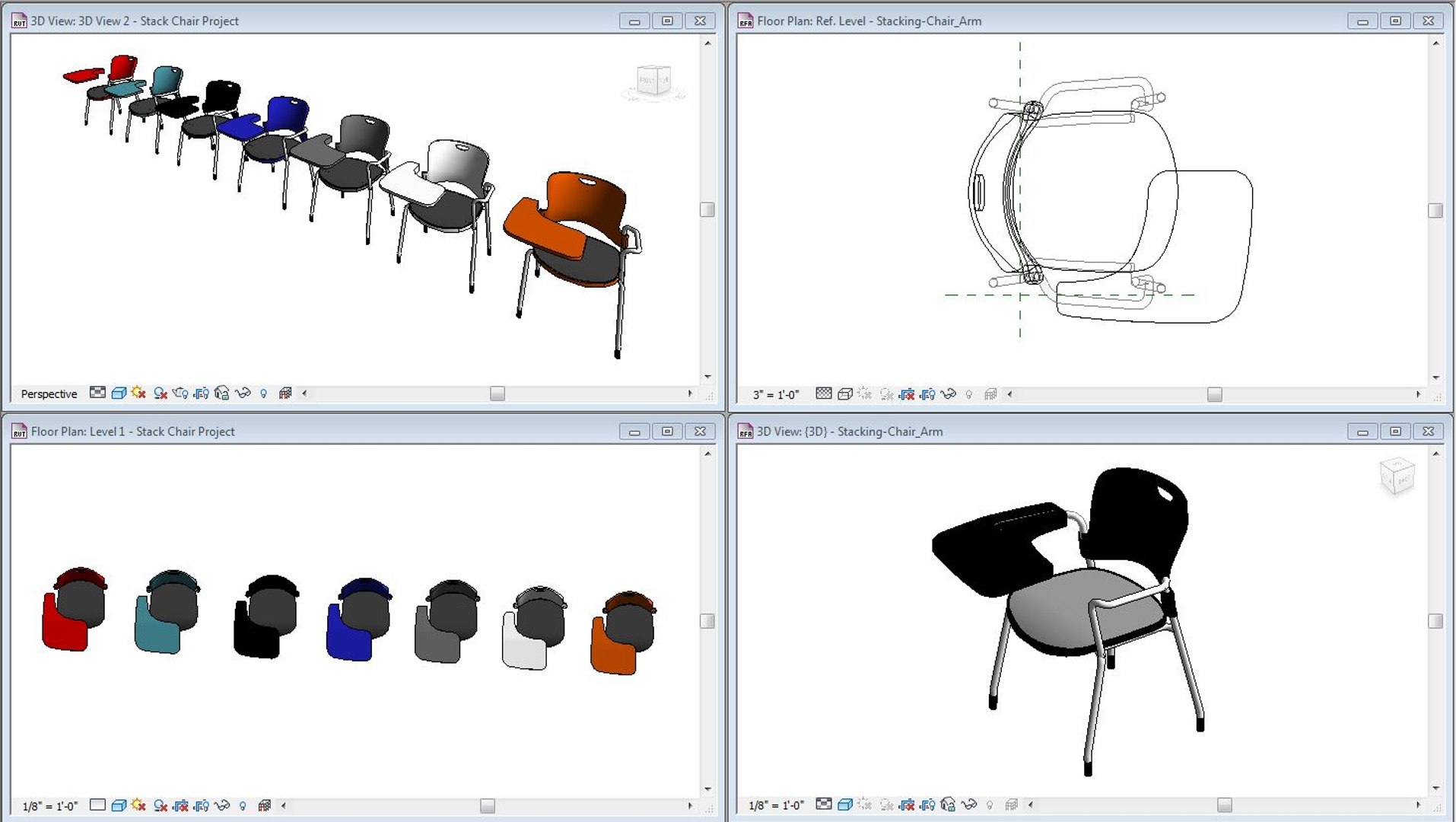
Task: Open Temporary Hide/Isolate in 3D View 2
Action: (243, 393)
